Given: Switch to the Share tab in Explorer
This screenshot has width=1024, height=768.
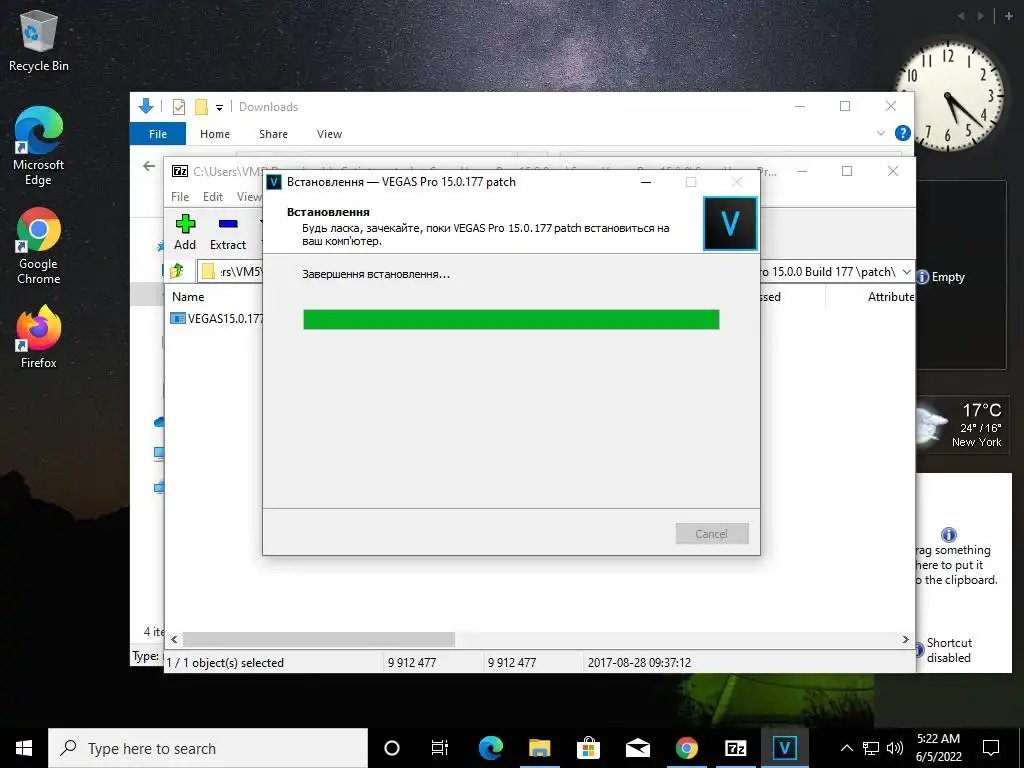Looking at the screenshot, I should 273,134.
